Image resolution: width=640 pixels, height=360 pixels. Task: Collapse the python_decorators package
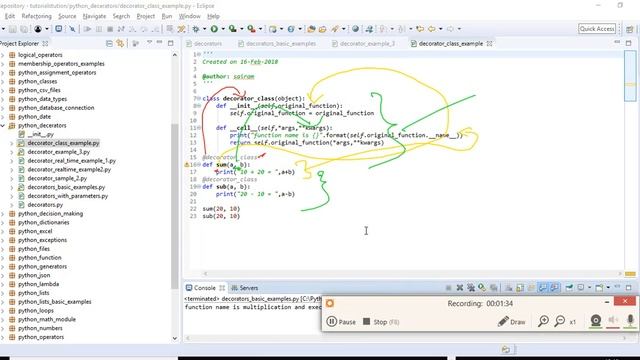(x=3, y=126)
